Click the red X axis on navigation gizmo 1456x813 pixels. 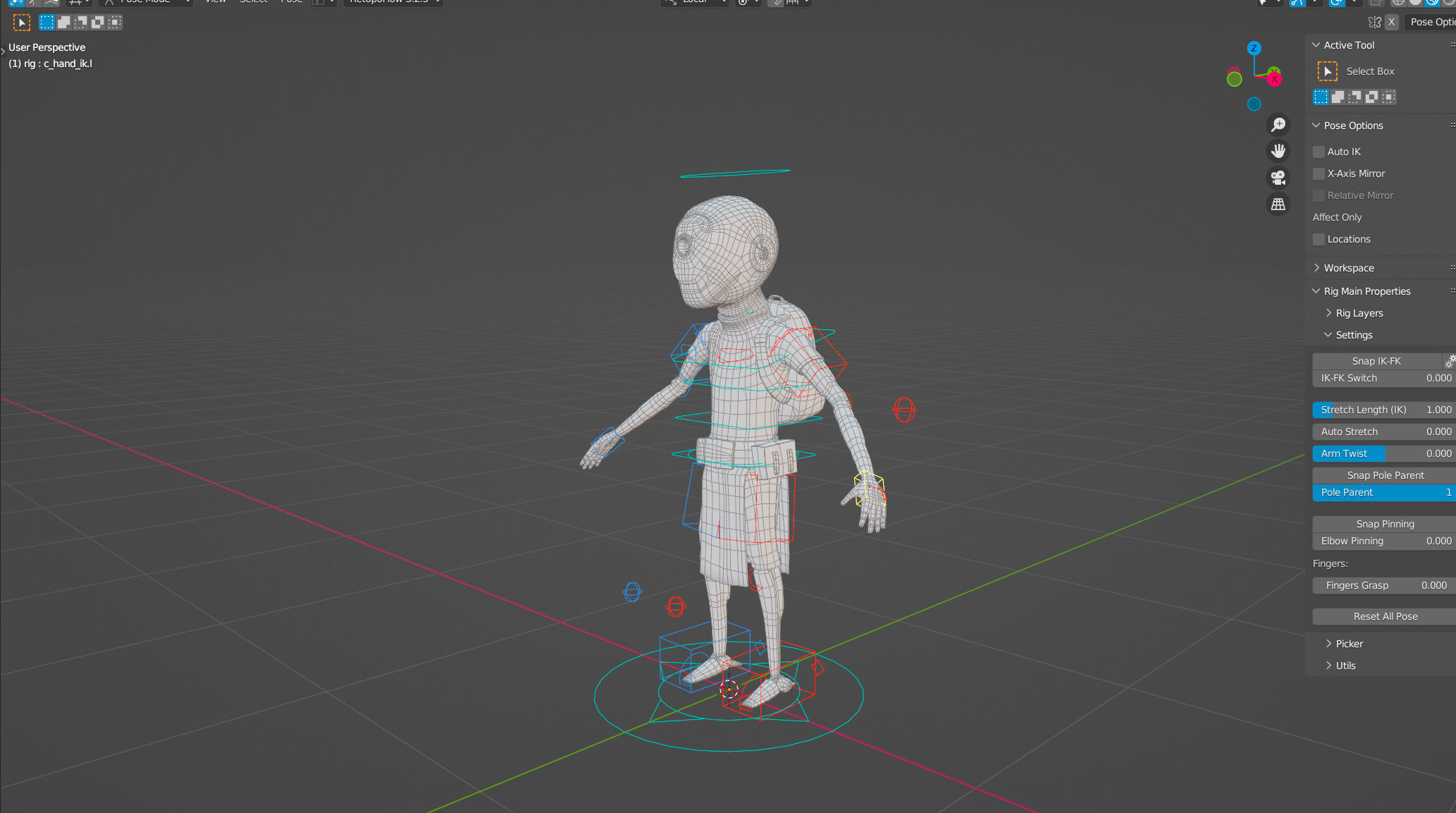(x=1274, y=79)
